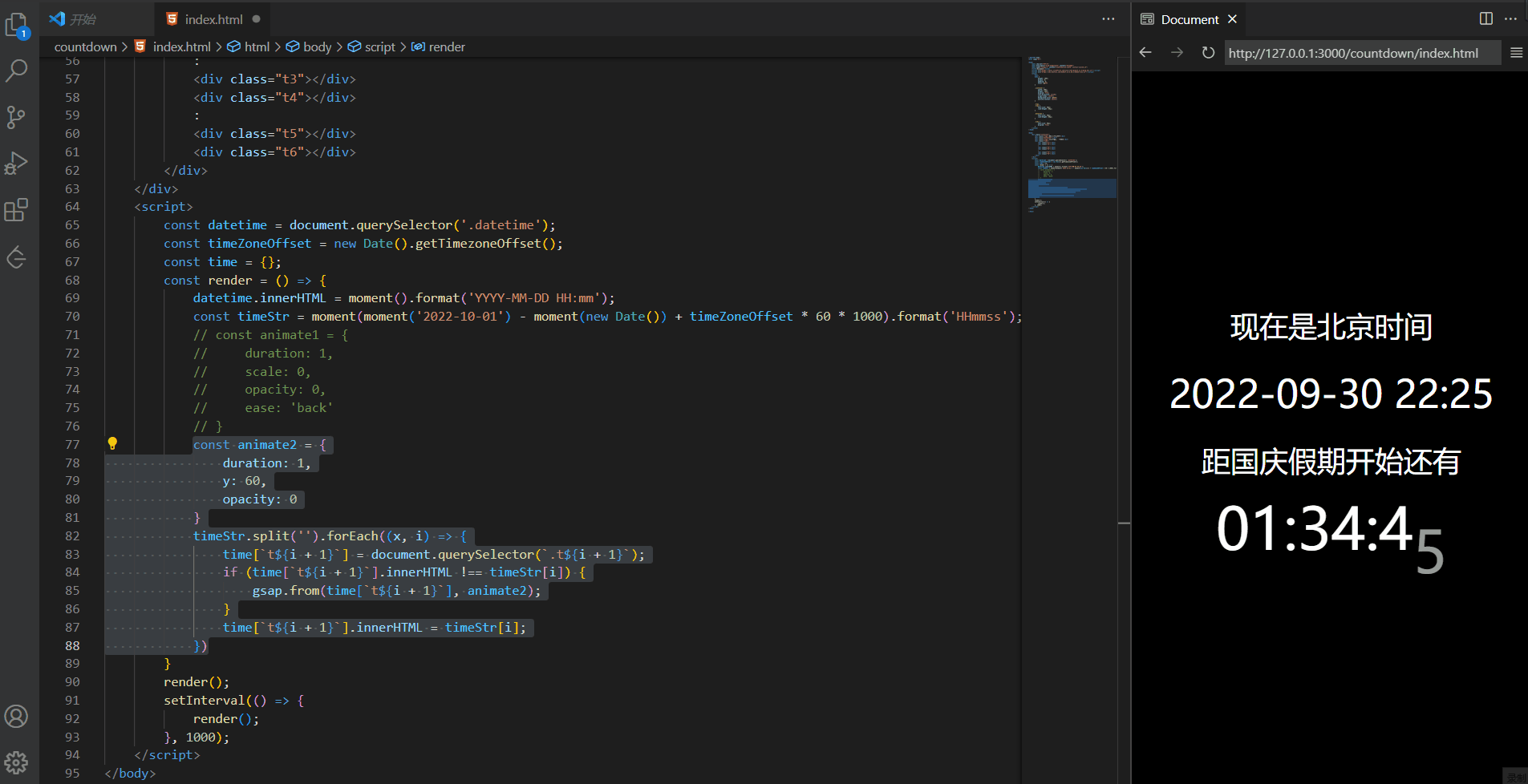Click the lightbulb quick fix on line 77

coord(112,443)
